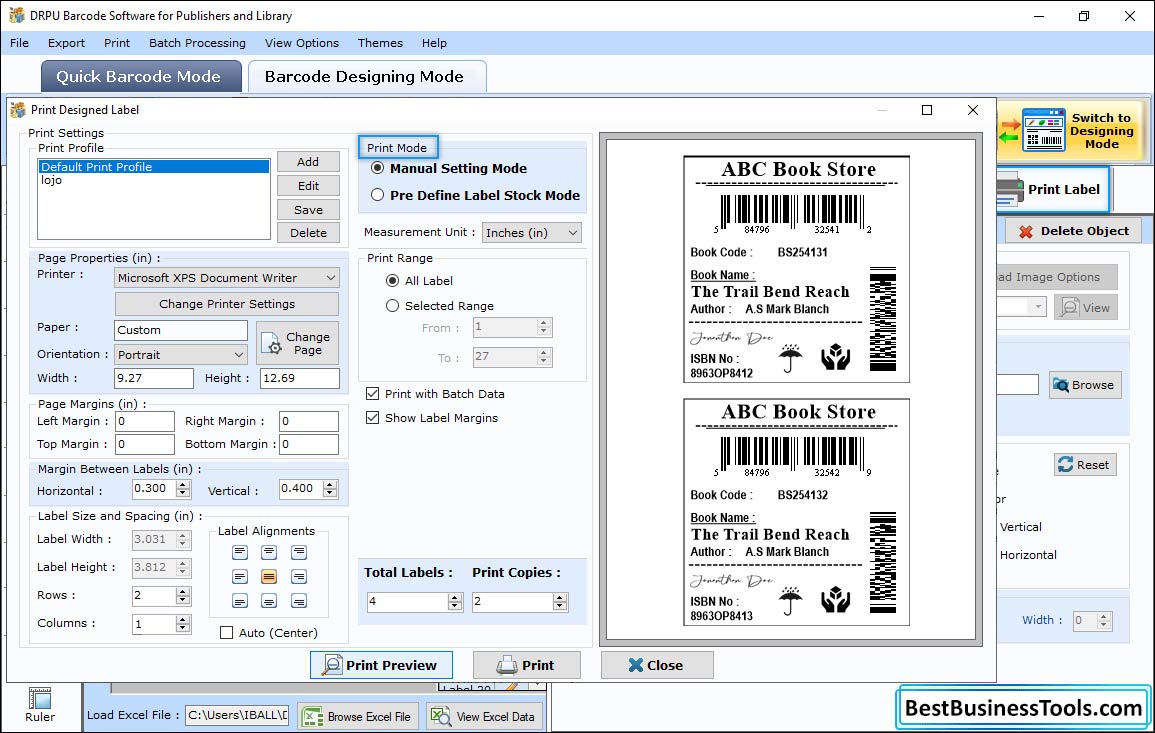Click Delete Object button
Viewport: 1155px width, 733px height.
click(1074, 231)
